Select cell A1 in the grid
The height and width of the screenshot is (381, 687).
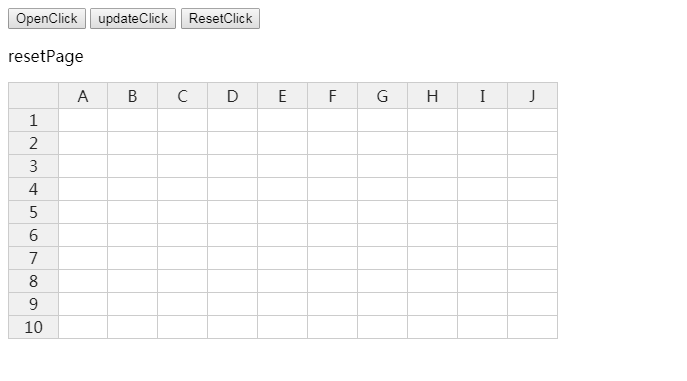[x=83, y=120]
